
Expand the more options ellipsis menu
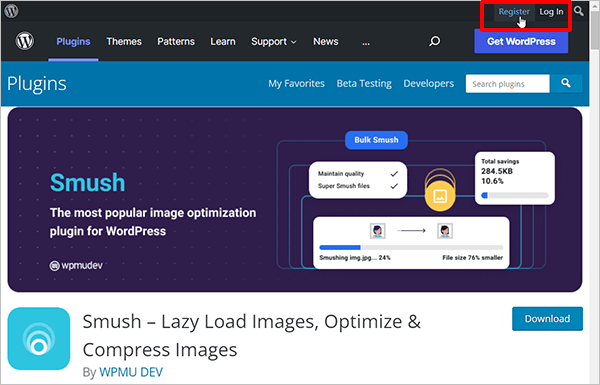[366, 42]
